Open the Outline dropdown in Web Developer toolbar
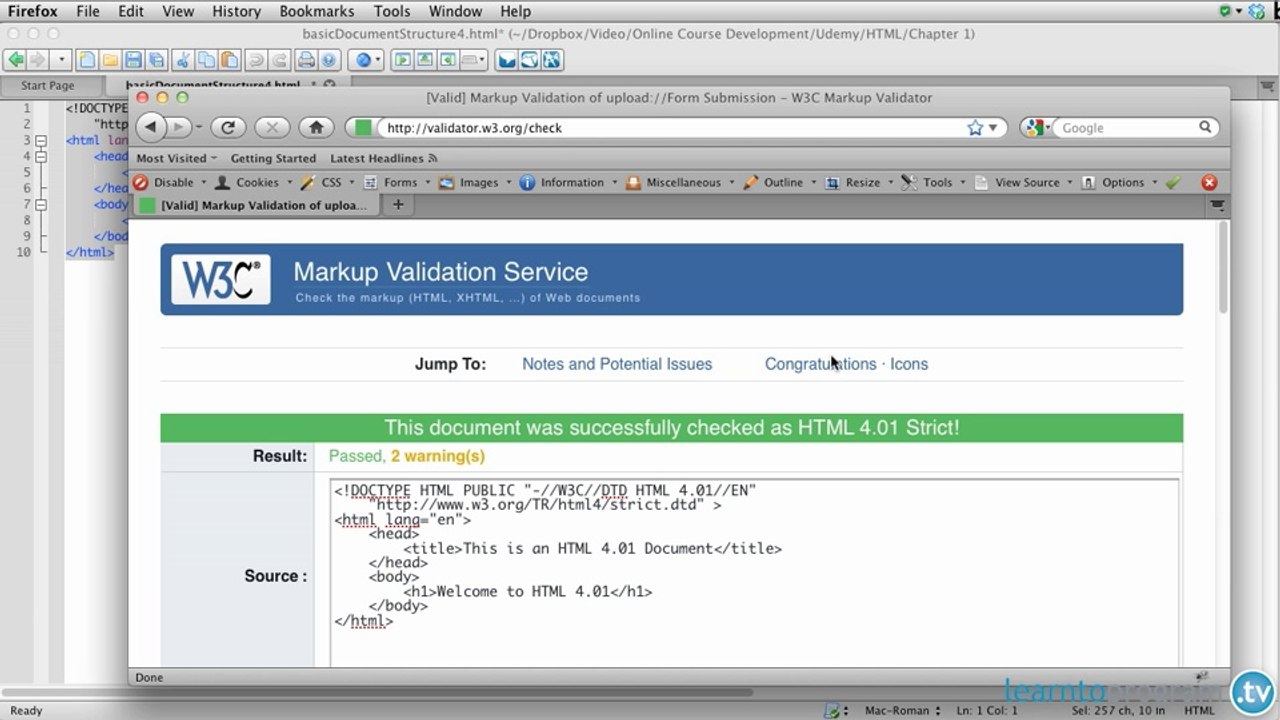Viewport: 1280px width, 720px height. 780,183
